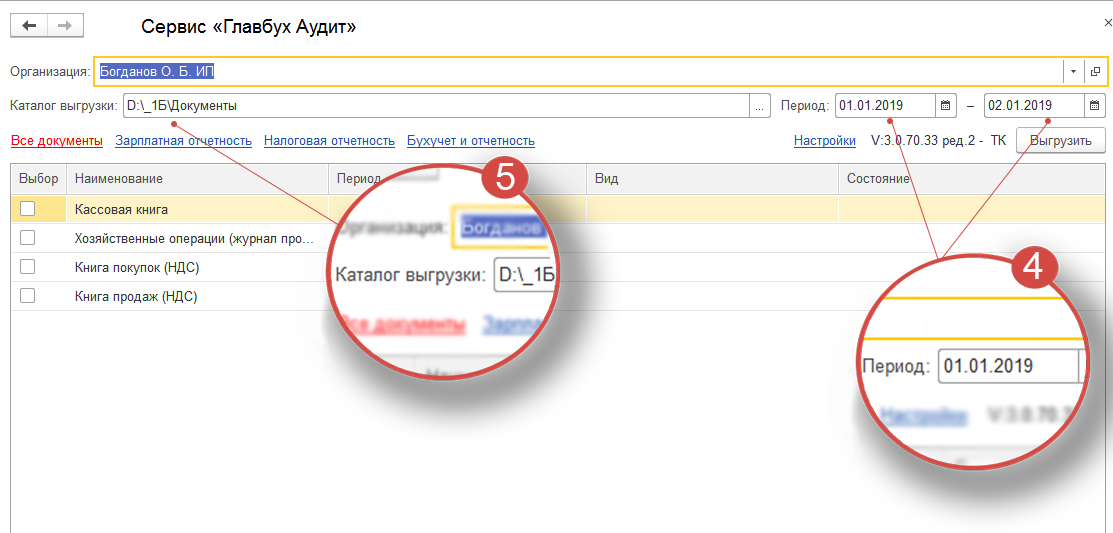1113x533 pixels.
Task: Enable Хозяйственные операции row checkbox
Action: [x=28, y=238]
